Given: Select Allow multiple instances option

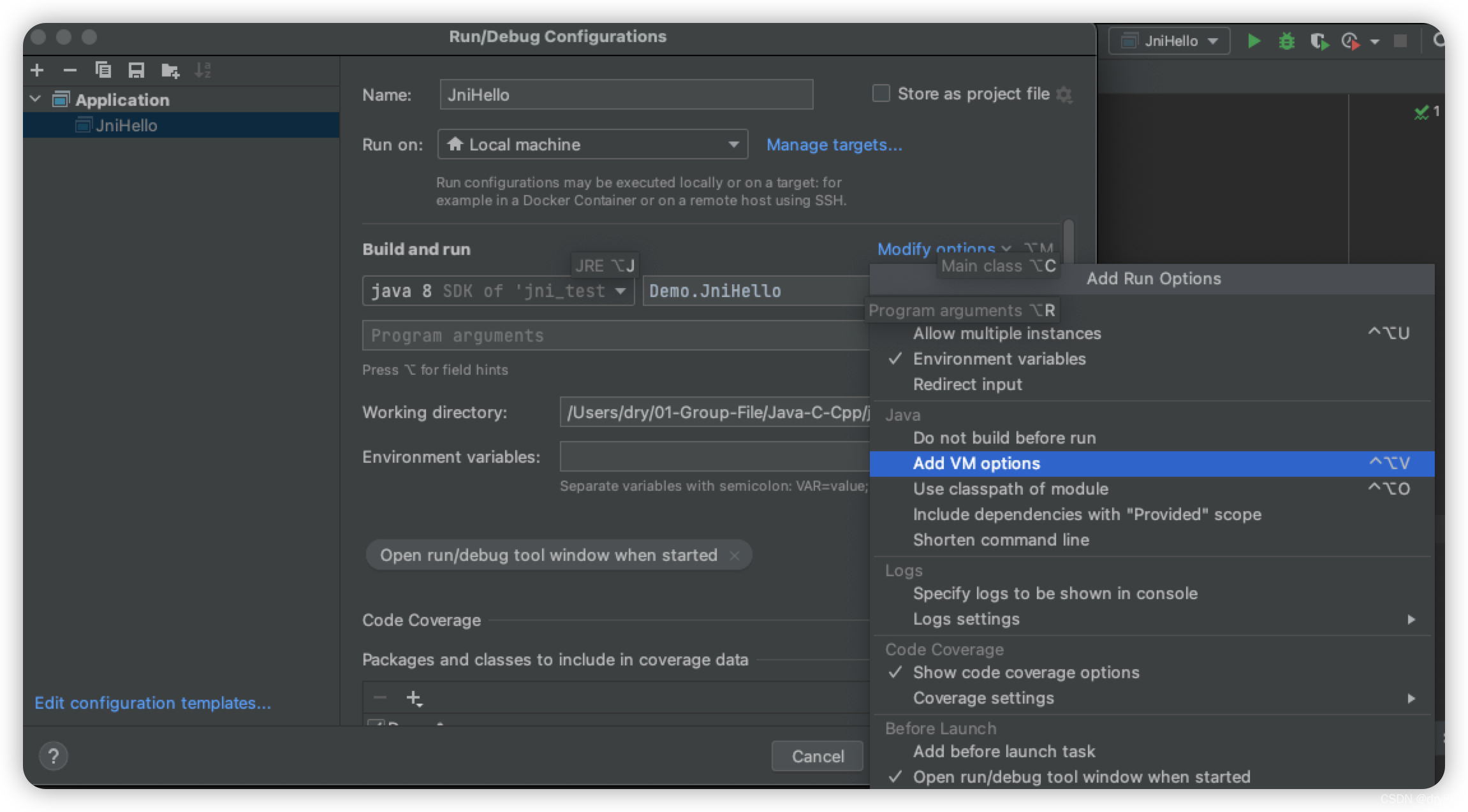Looking at the screenshot, I should pyautogui.click(x=1152, y=333).
